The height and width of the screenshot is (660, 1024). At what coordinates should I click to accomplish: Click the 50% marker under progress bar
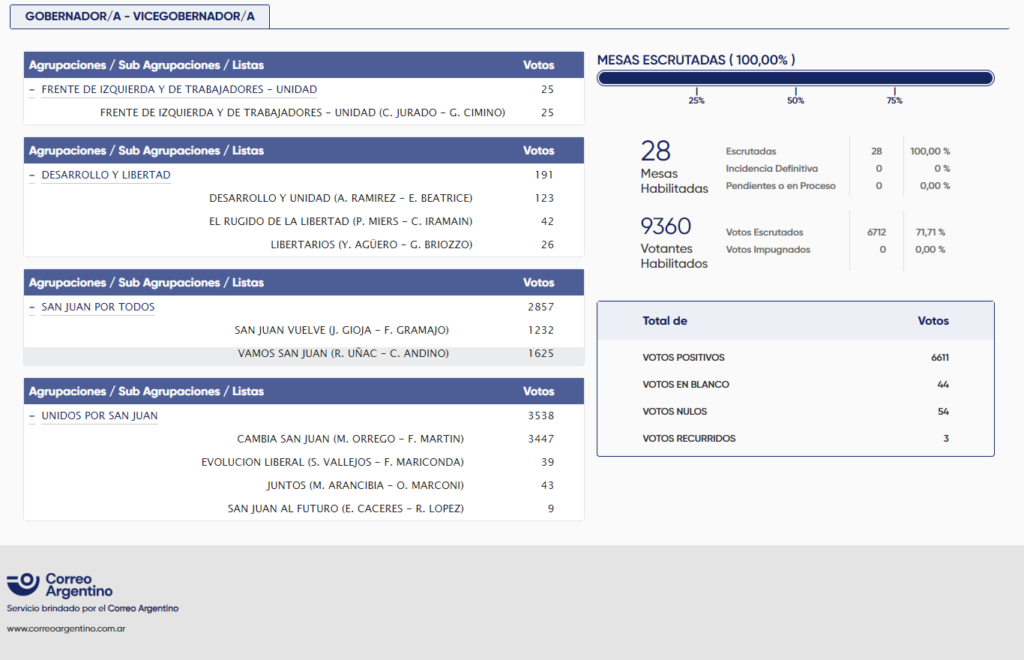pos(795,100)
